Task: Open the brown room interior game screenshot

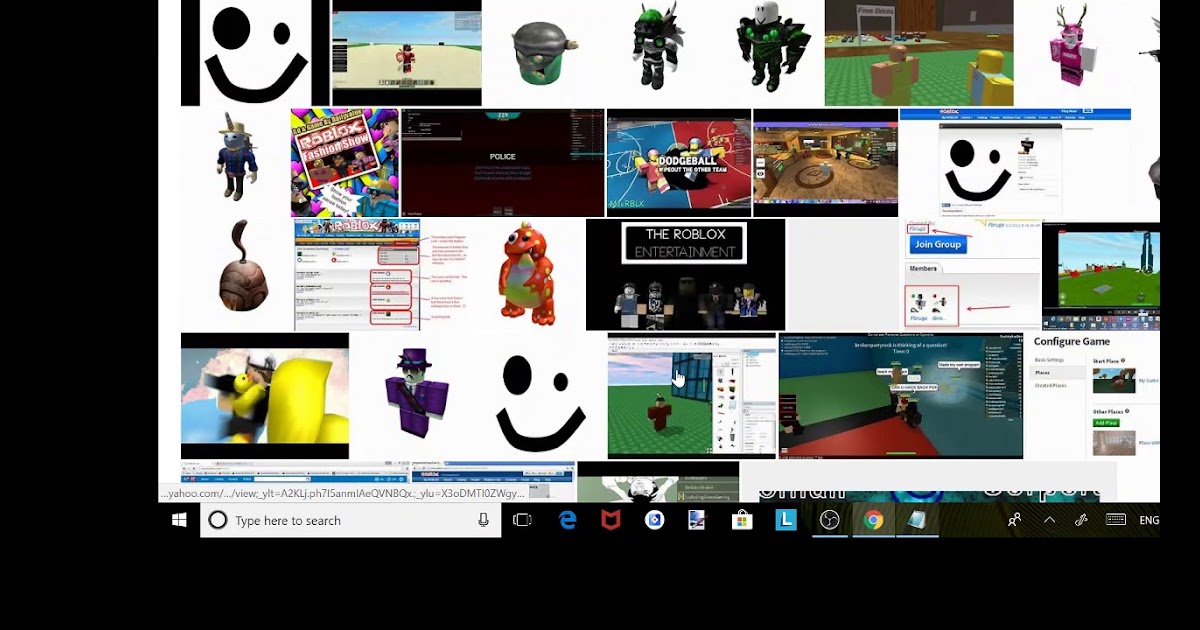Action: 826,163
